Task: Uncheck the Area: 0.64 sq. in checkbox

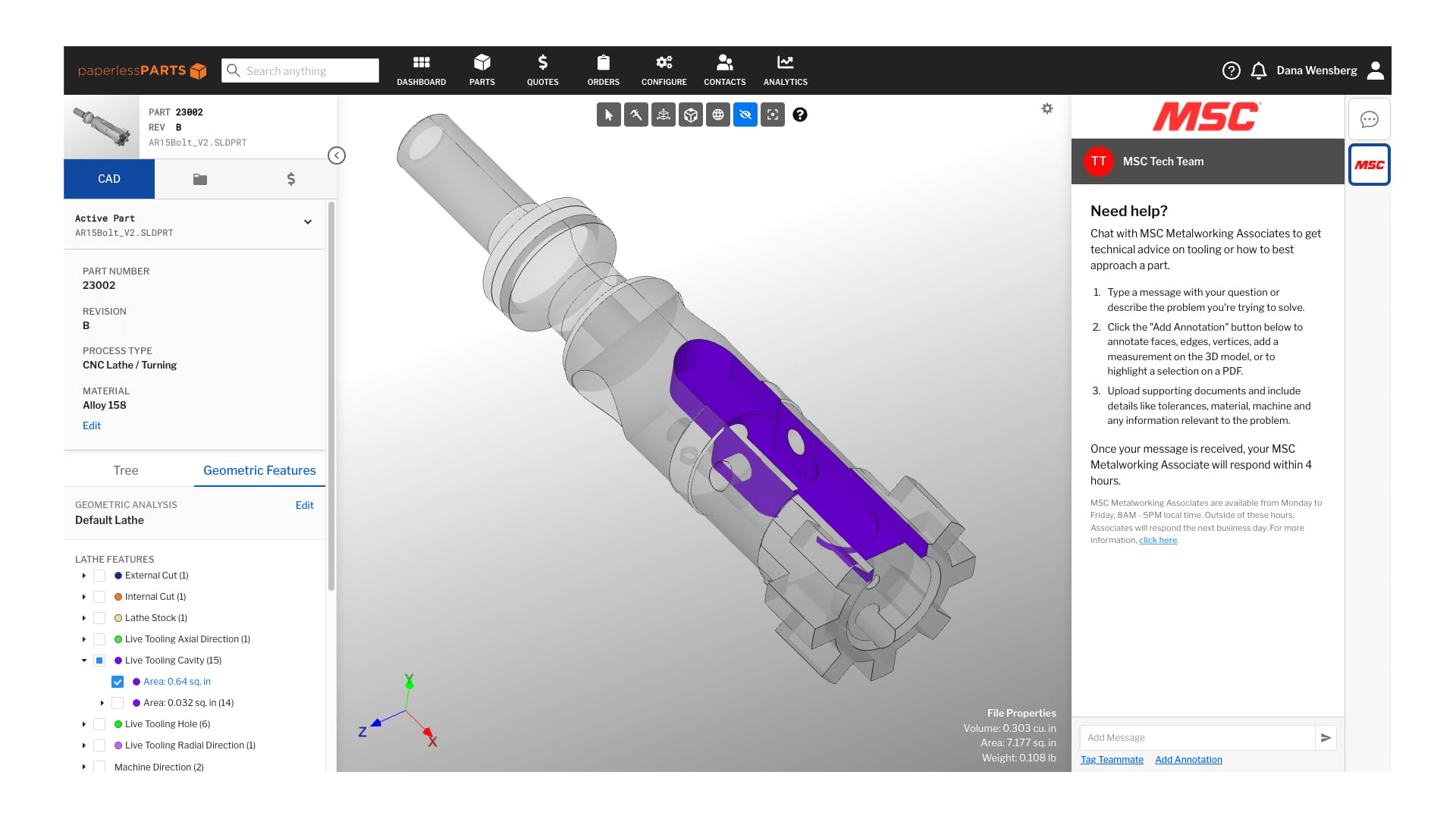Action: (x=118, y=682)
